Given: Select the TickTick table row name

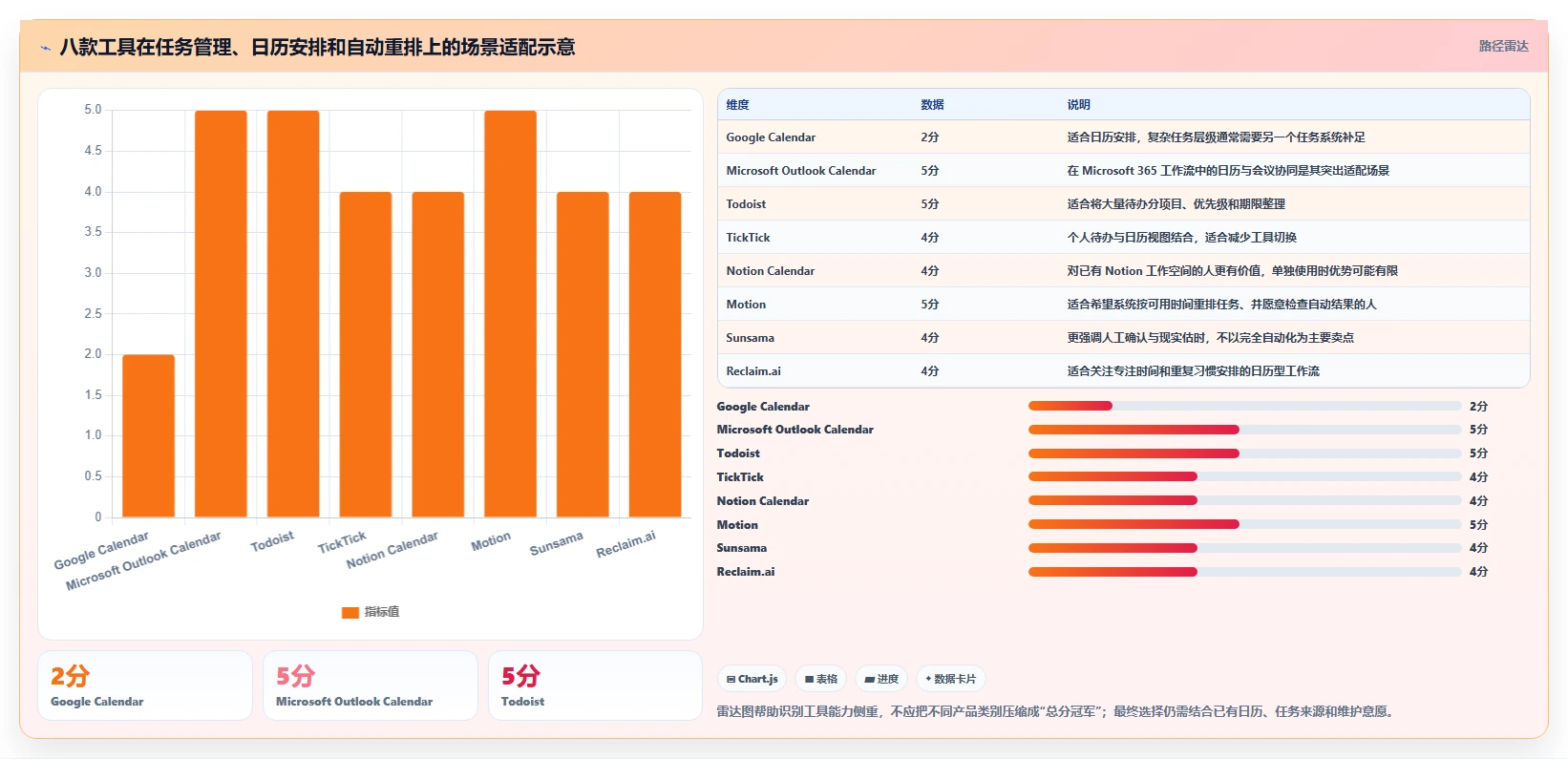Looking at the screenshot, I should click(x=748, y=238).
